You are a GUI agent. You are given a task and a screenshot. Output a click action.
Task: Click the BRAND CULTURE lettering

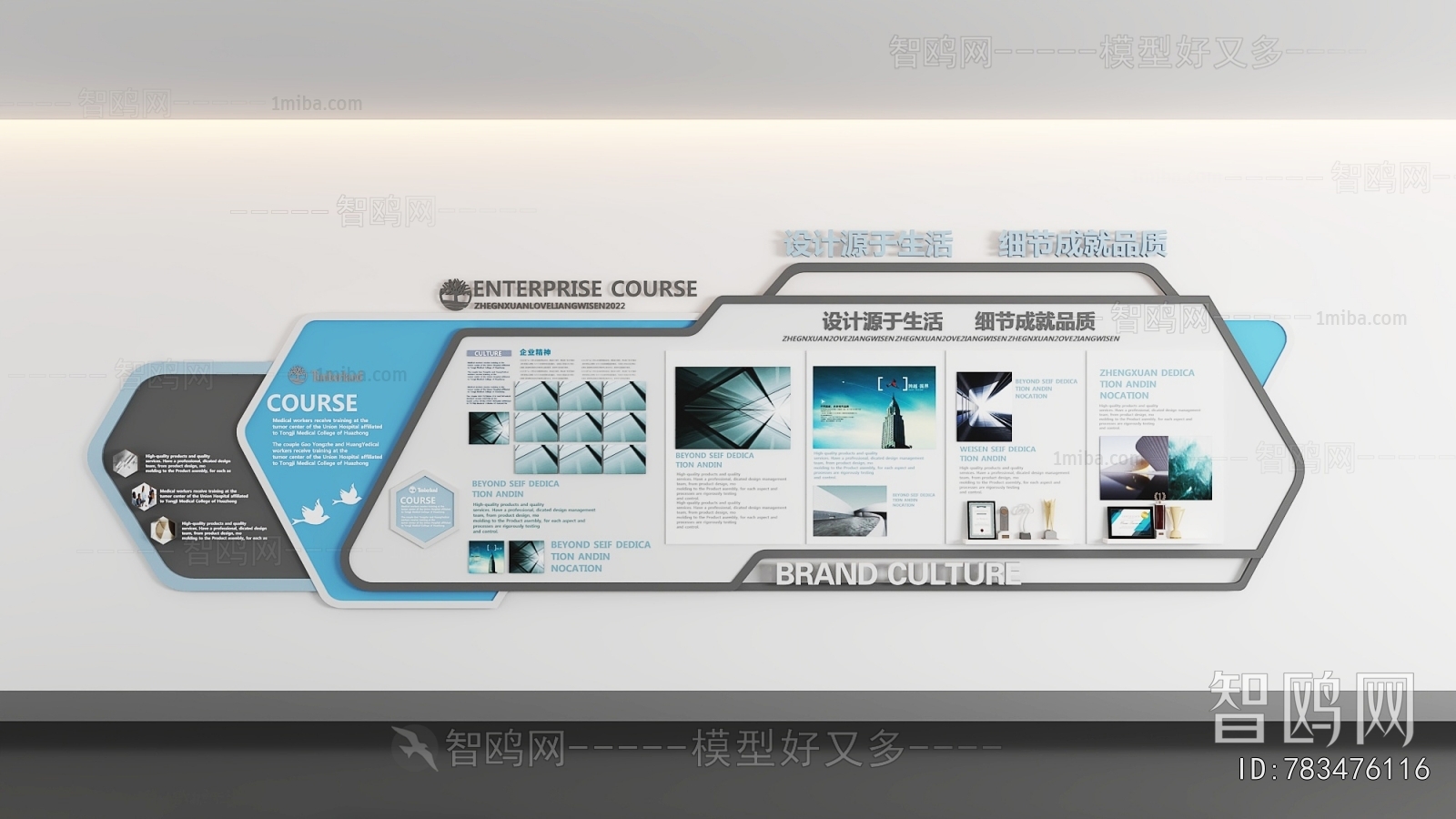coord(897,574)
